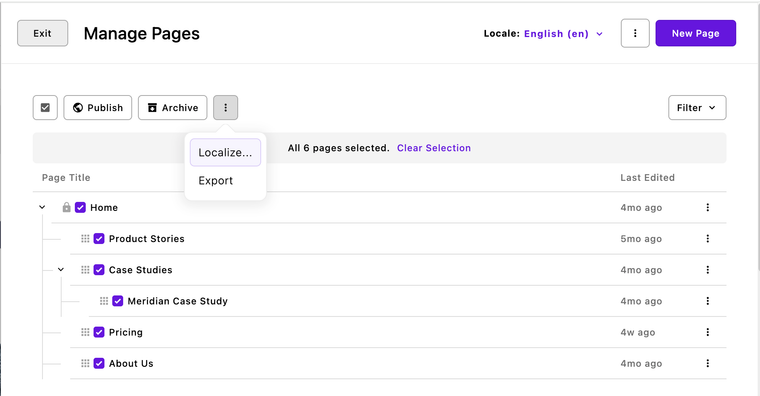This screenshot has height=396, width=760.
Task: Click the Last Edited column header
Action: (648, 177)
